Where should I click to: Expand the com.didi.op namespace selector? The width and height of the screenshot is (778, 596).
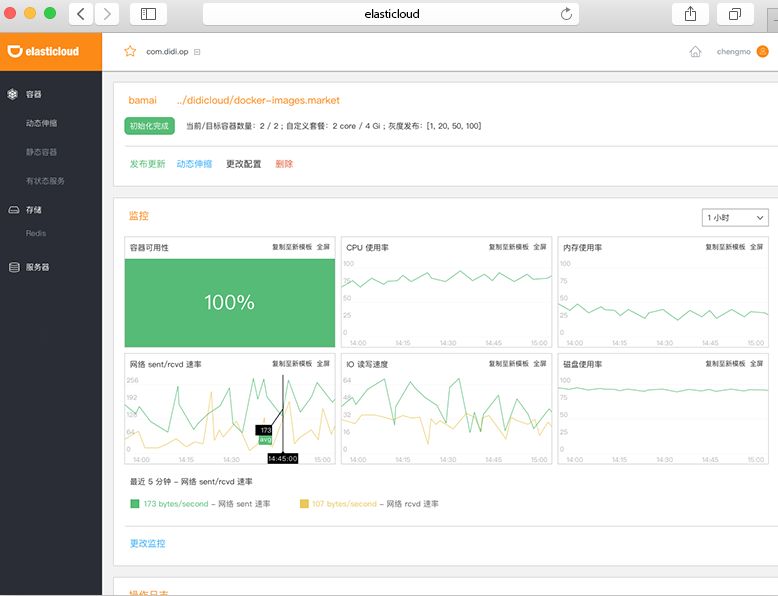pyautogui.click(x=197, y=52)
